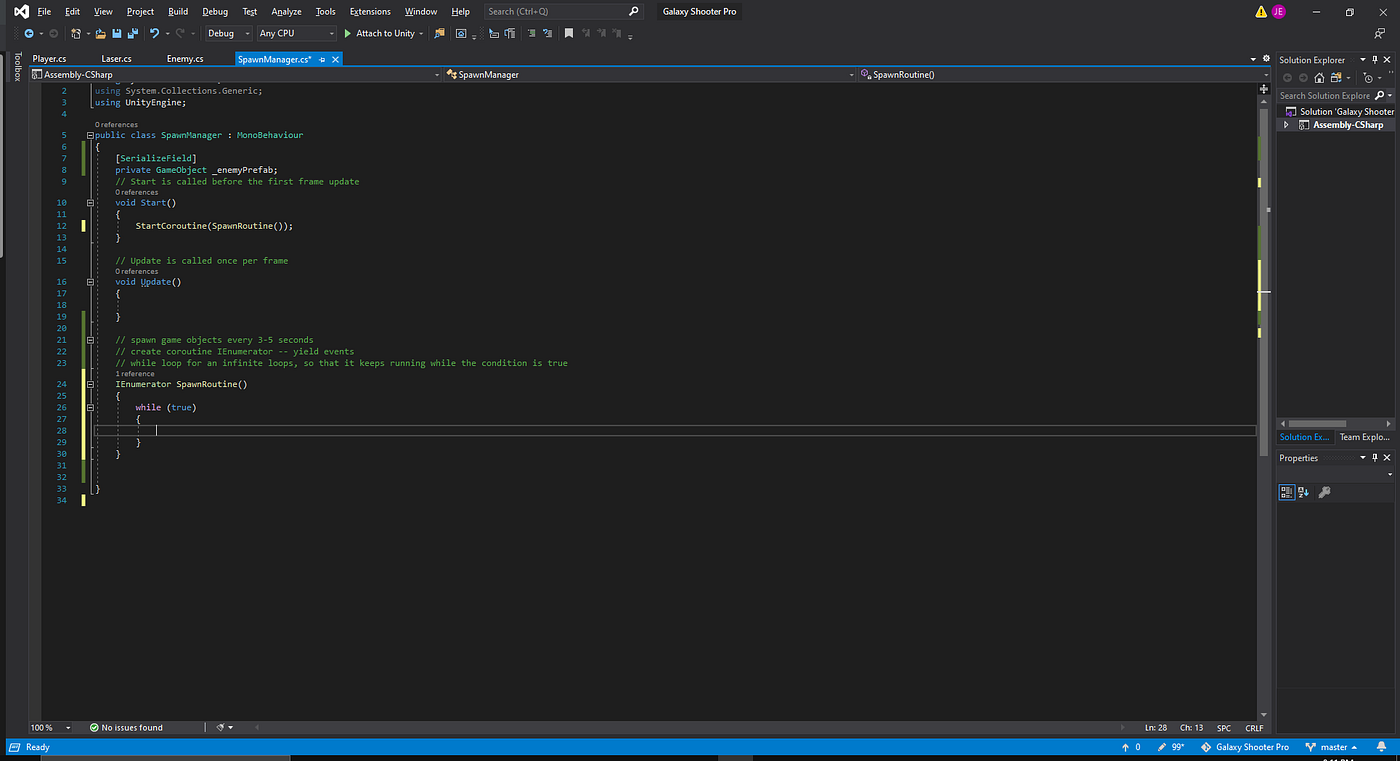Click the SPC spaces indicator
This screenshot has height=761, width=1400.
(1224, 727)
